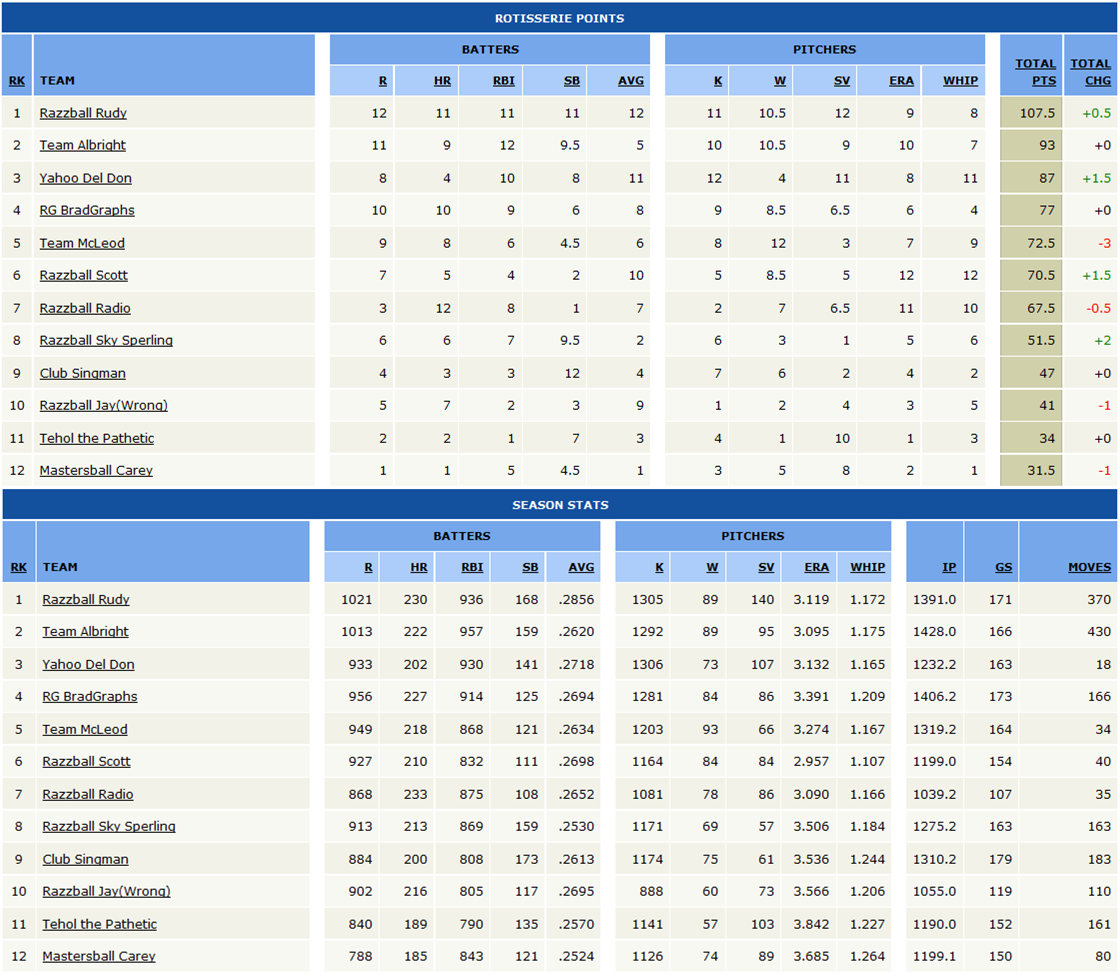Sort Rotisserie Points by SB header

(x=571, y=81)
